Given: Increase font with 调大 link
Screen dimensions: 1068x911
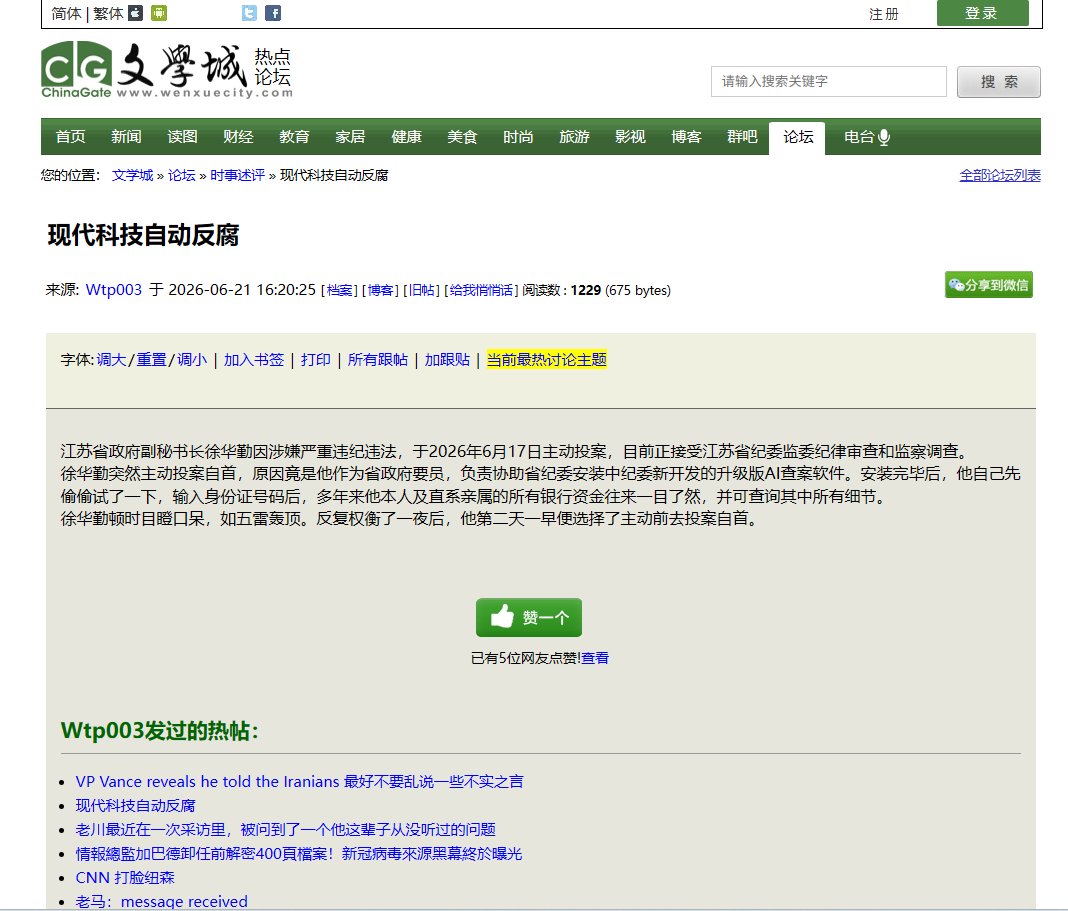Looking at the screenshot, I should pyautogui.click(x=111, y=360).
